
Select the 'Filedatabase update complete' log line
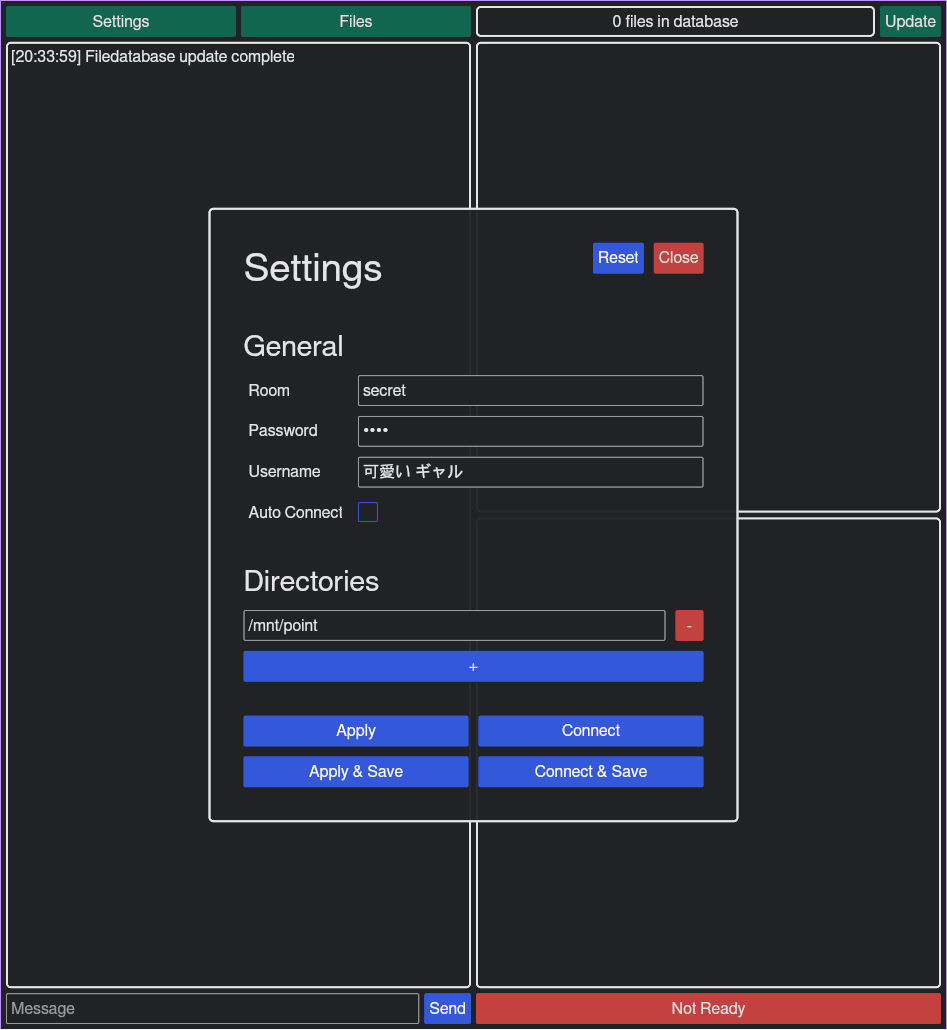point(152,56)
